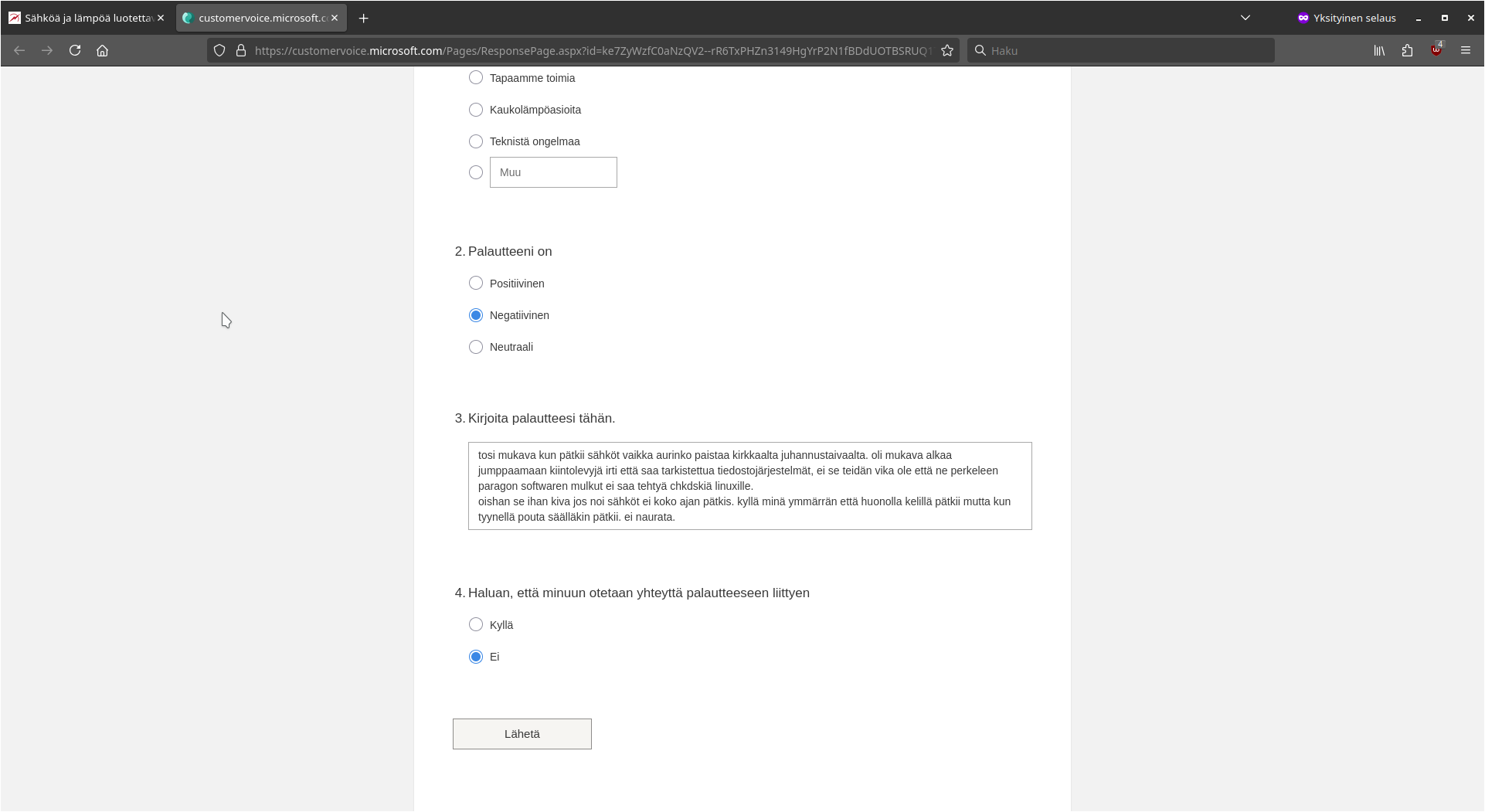The width and height of the screenshot is (1485, 812).
Task: Open the Library sidebar icon
Action: click(1379, 50)
